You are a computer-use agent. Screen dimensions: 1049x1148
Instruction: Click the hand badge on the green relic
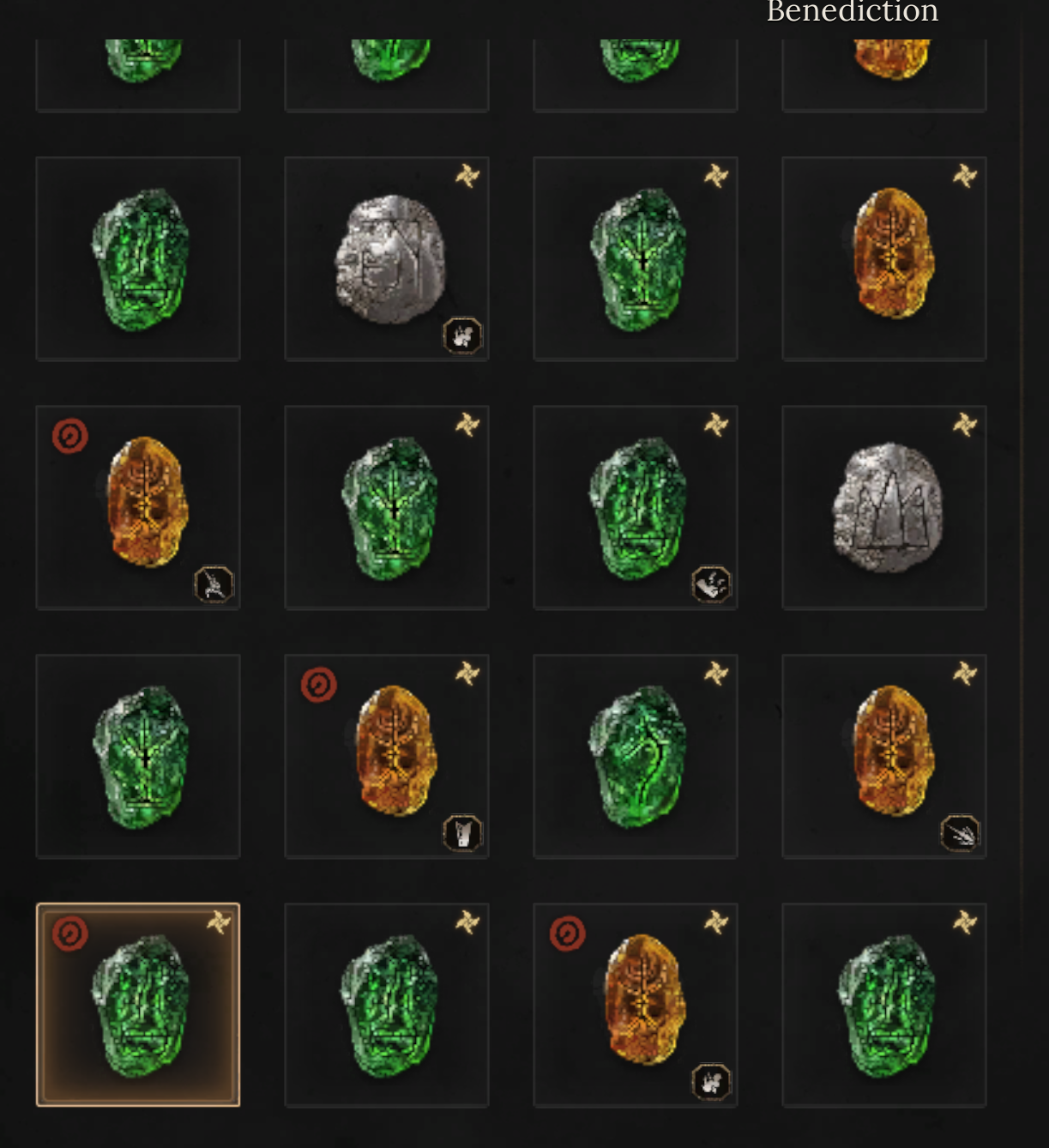(x=711, y=585)
